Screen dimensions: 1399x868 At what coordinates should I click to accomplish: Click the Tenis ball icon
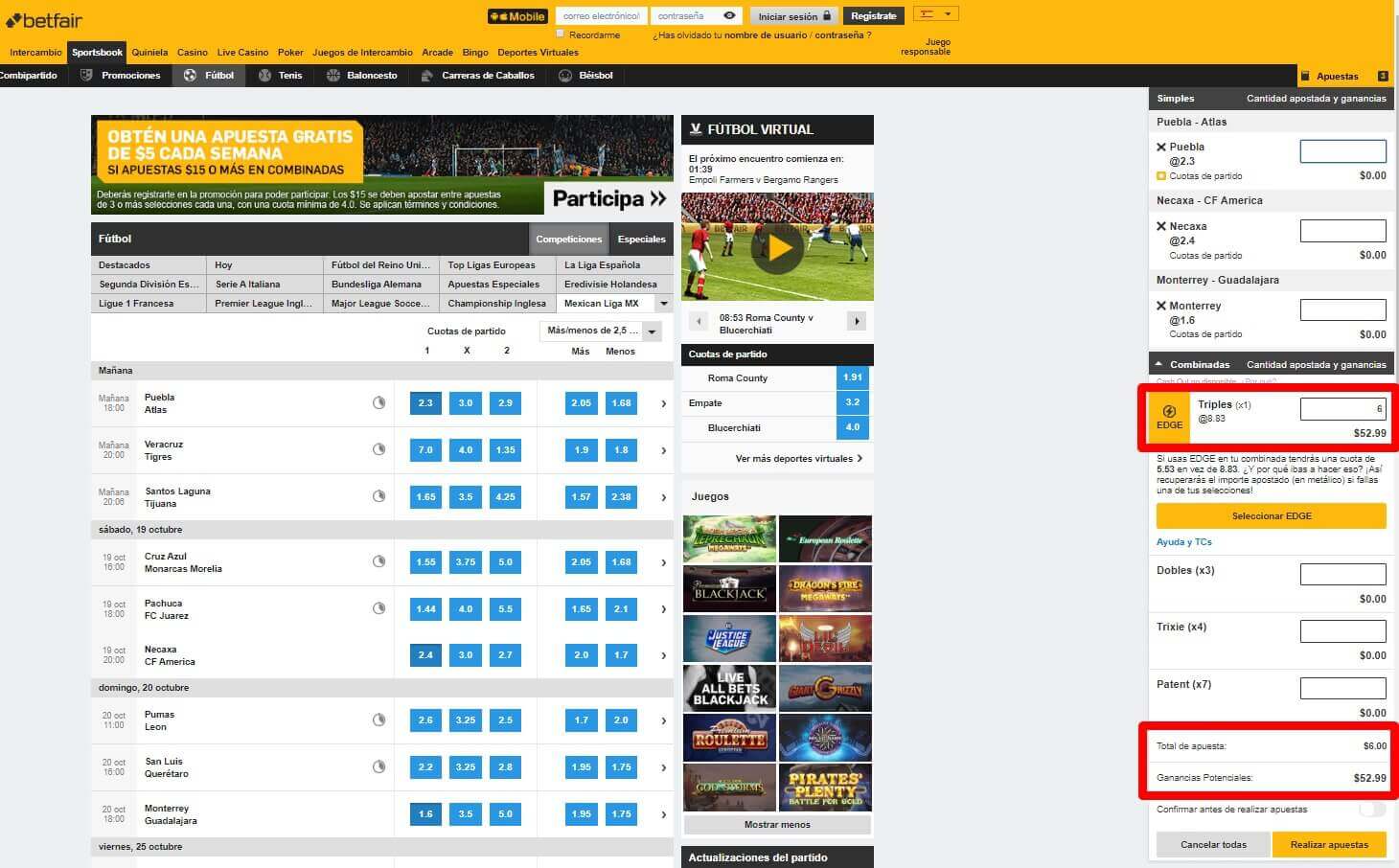tap(264, 76)
